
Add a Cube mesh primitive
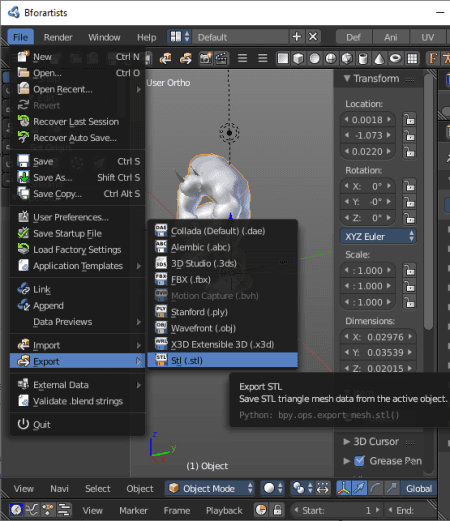[x=298, y=59]
